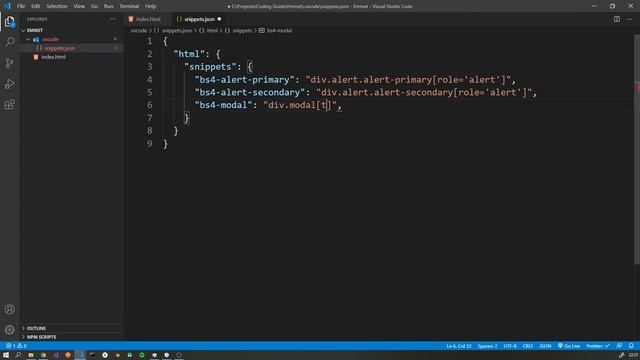The height and width of the screenshot is (360, 640).
Task: Open Windows taskbar search
Action: click(x=18, y=355)
